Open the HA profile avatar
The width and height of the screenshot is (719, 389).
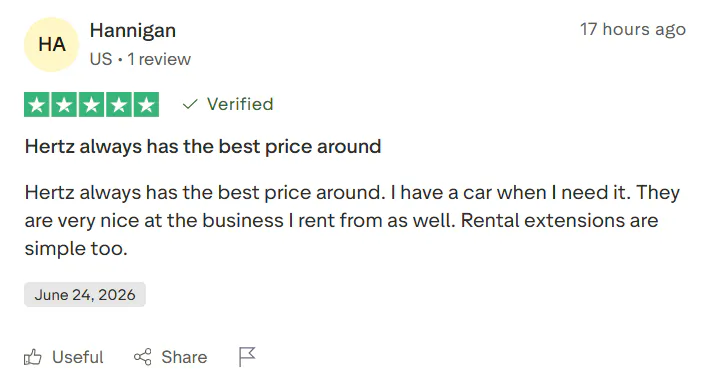tap(51, 44)
